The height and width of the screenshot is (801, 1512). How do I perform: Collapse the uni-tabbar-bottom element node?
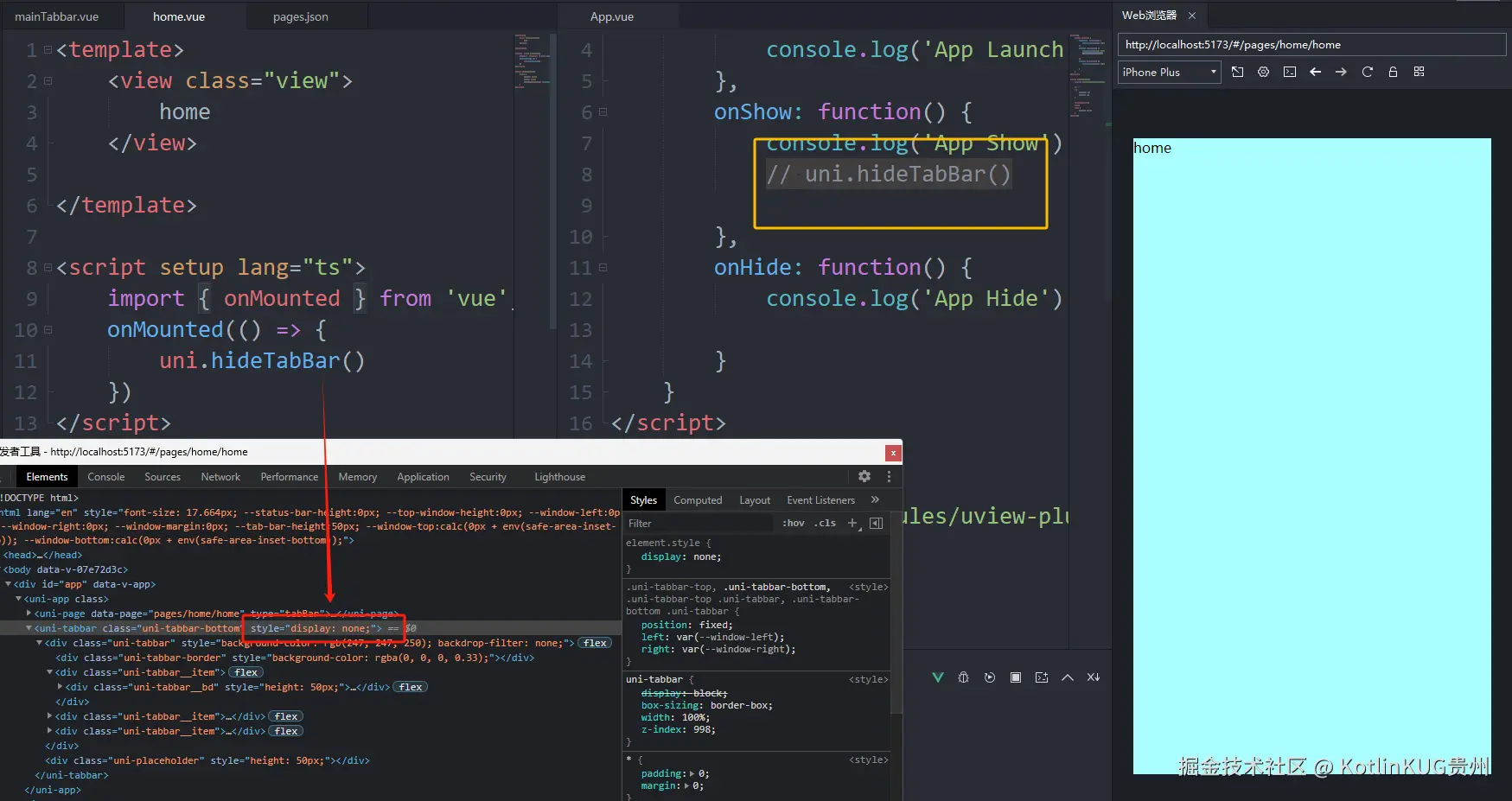(x=29, y=628)
